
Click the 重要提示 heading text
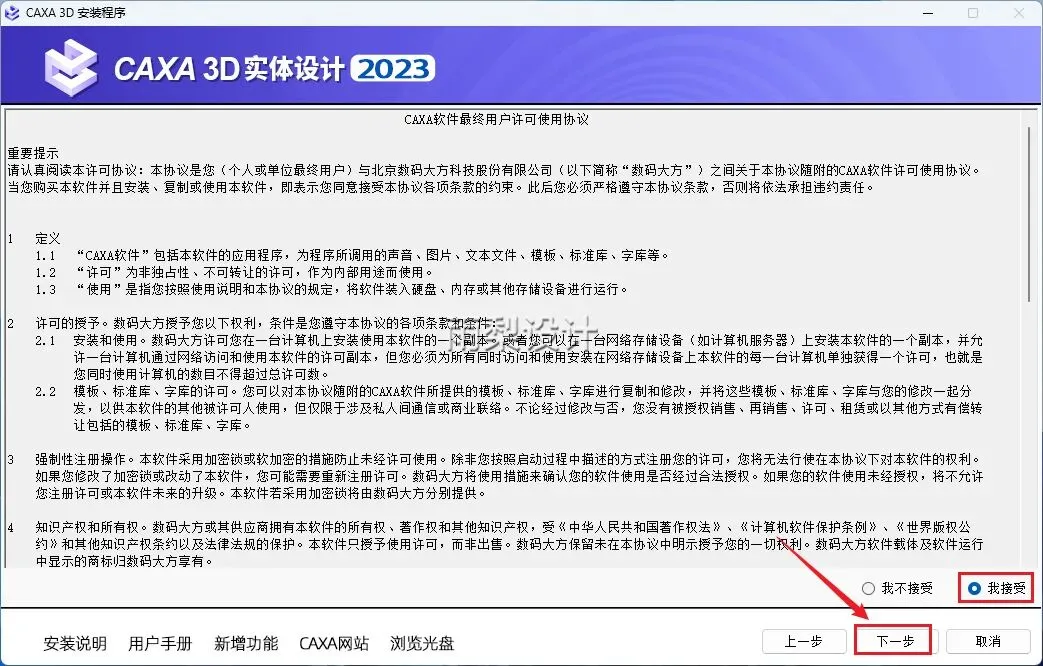pos(33,154)
